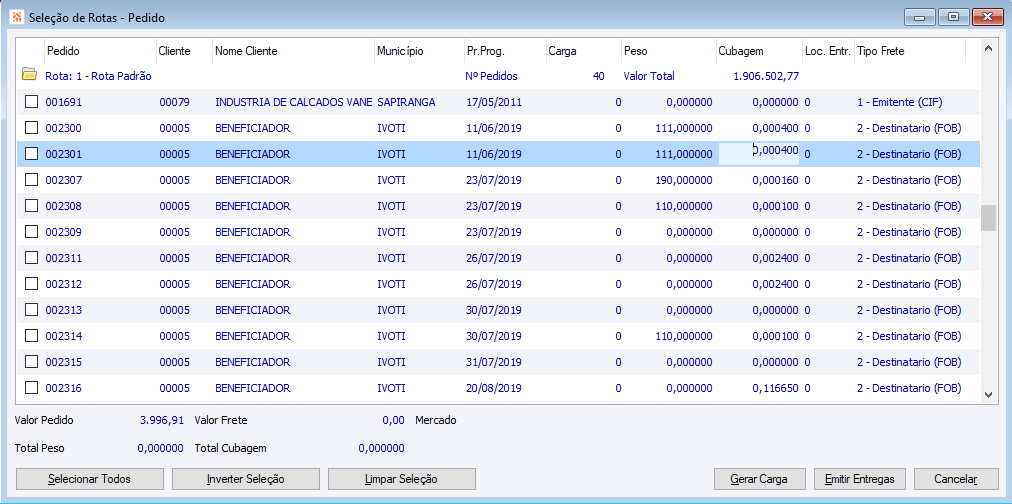The image size is (1012, 504).
Task: Tick the checkbox for pedido 002301
Action: tap(31, 154)
